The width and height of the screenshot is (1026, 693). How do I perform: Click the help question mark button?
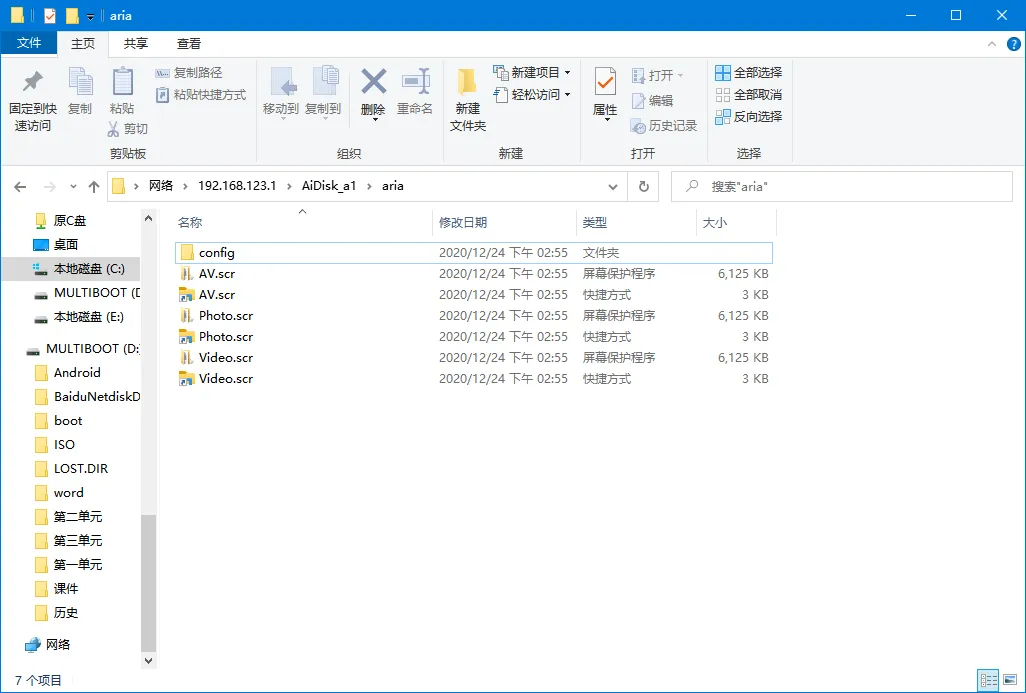point(1014,44)
